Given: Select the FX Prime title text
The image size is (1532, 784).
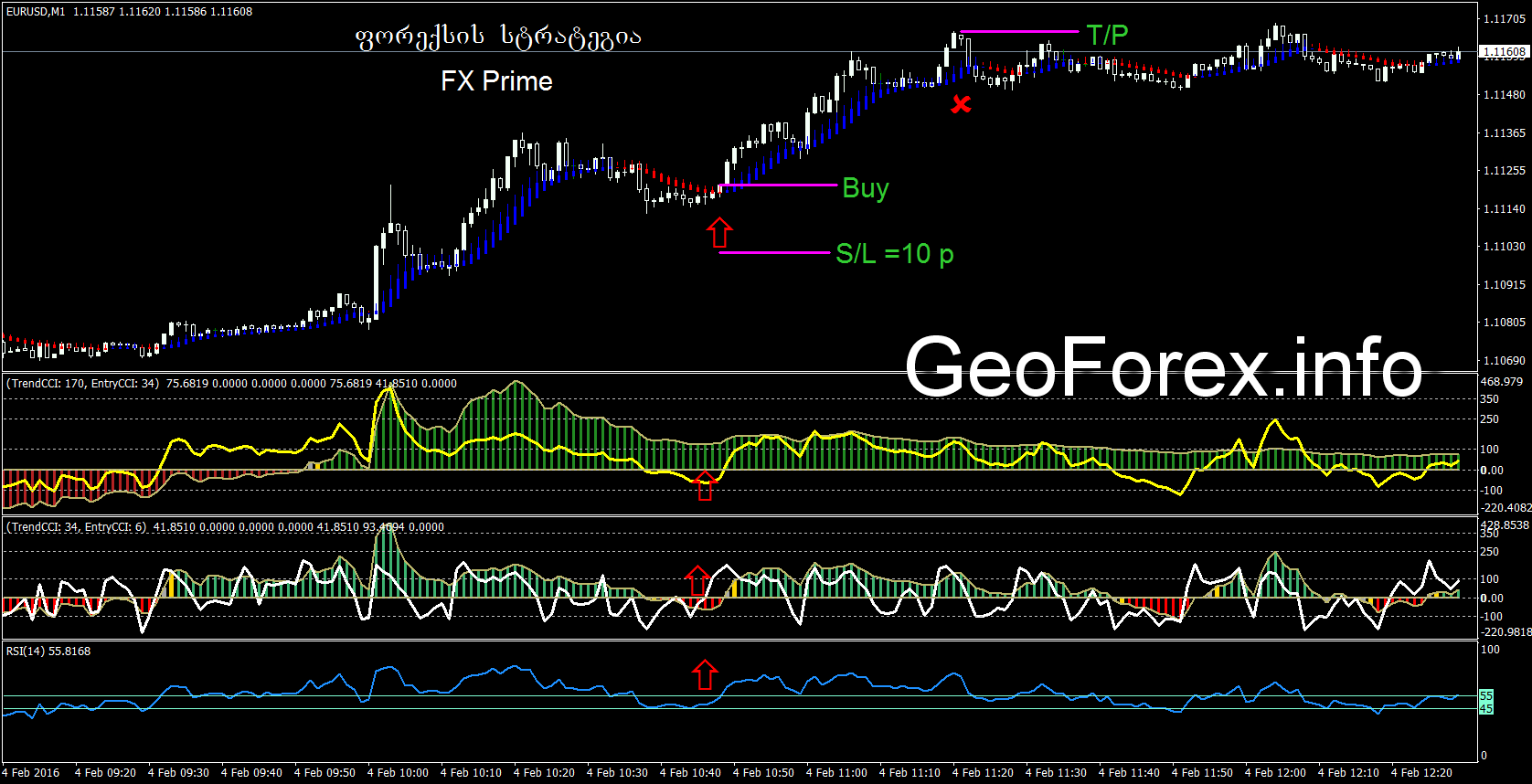Looking at the screenshot, I should tap(496, 81).
